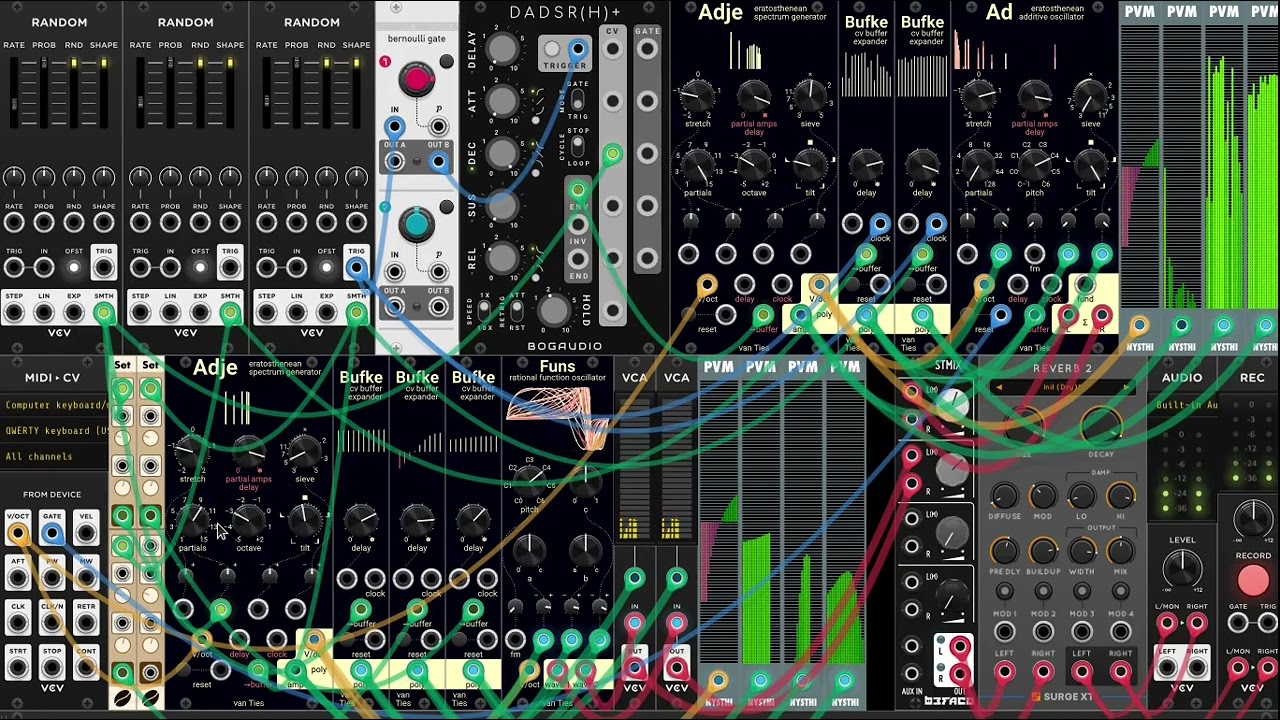The width and height of the screenshot is (1280, 720).
Task: Click the ATT knob on DADSR(H)+
Action: (x=503, y=102)
